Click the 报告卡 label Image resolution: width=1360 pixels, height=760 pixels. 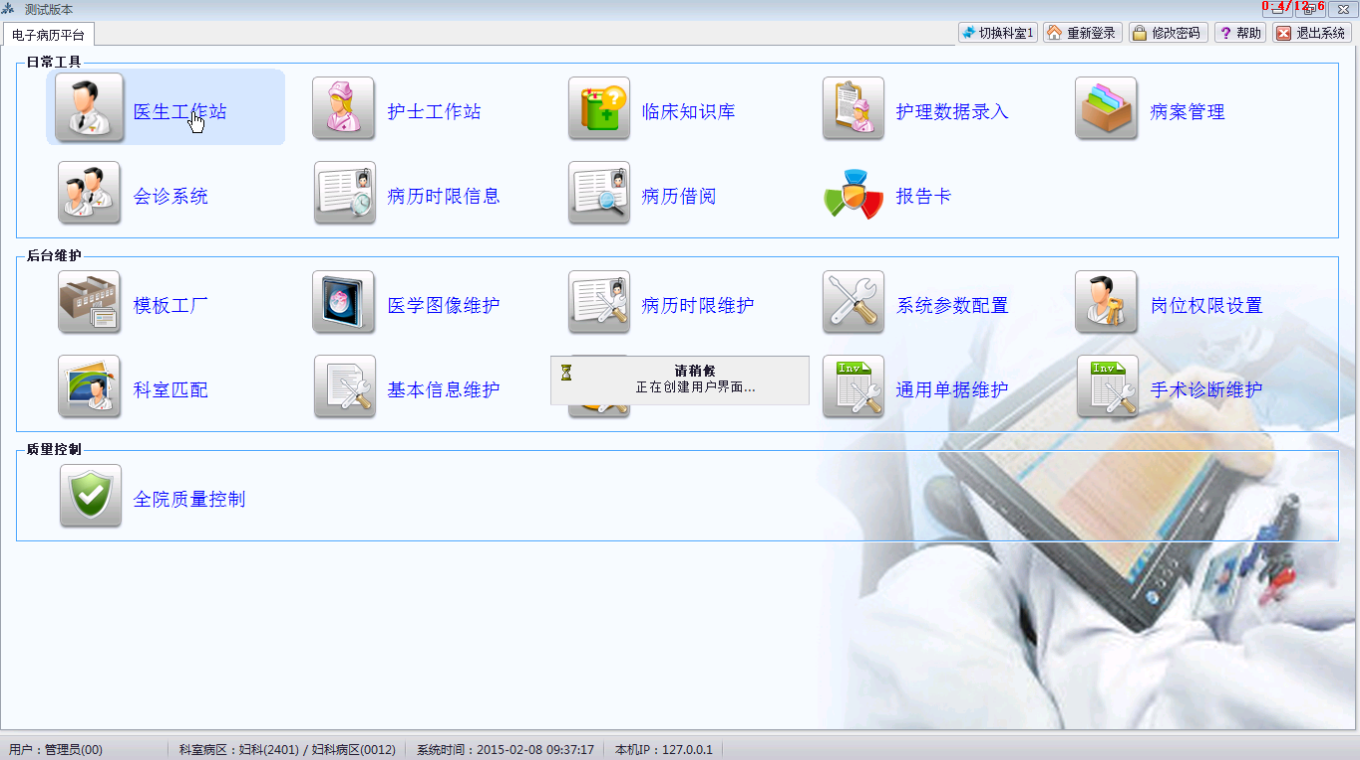pos(923,196)
